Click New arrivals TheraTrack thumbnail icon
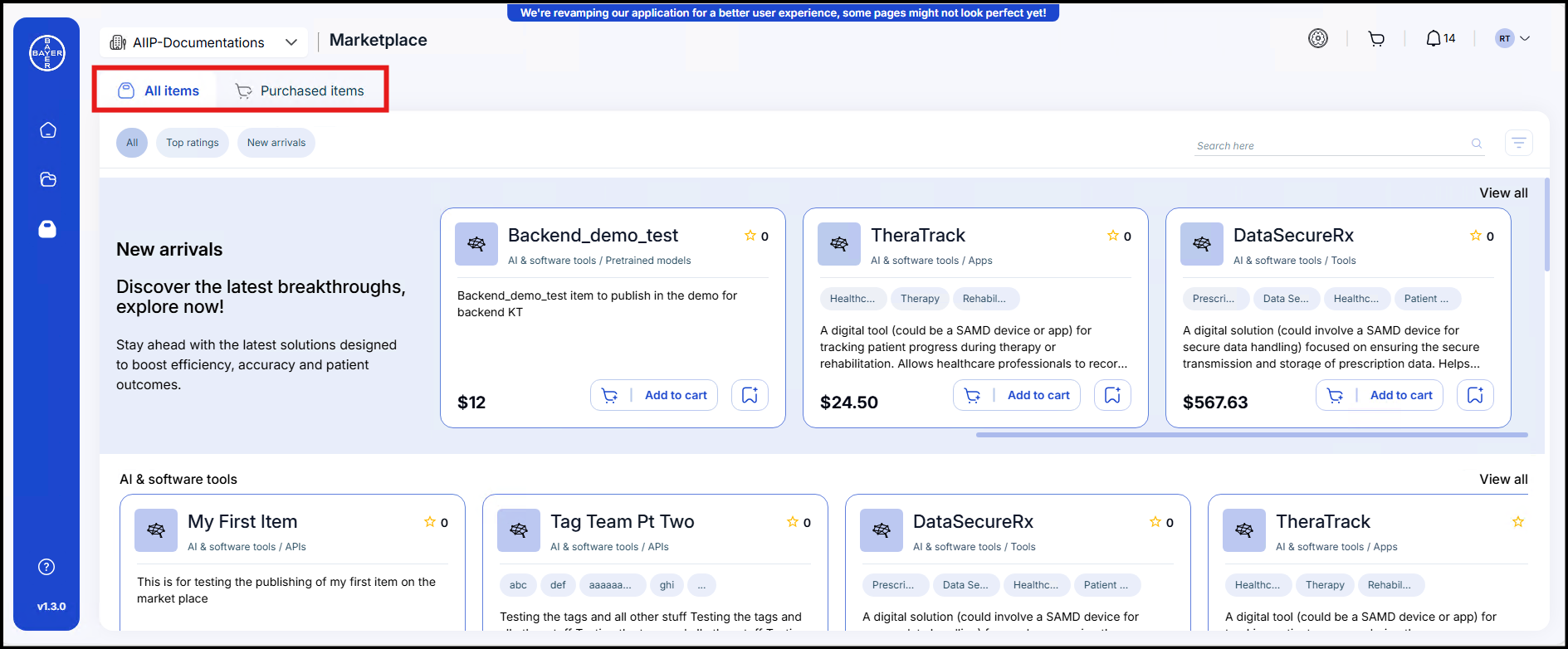The image size is (1568, 649). [839, 244]
